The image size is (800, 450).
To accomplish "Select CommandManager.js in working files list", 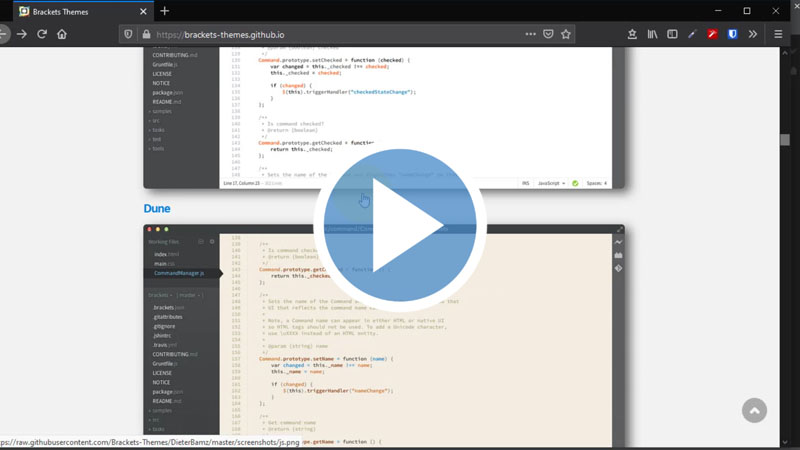I will click(x=179, y=273).
